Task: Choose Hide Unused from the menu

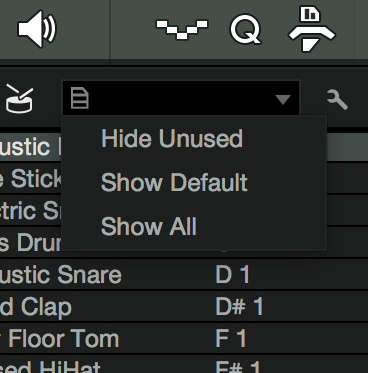Action: click(172, 138)
